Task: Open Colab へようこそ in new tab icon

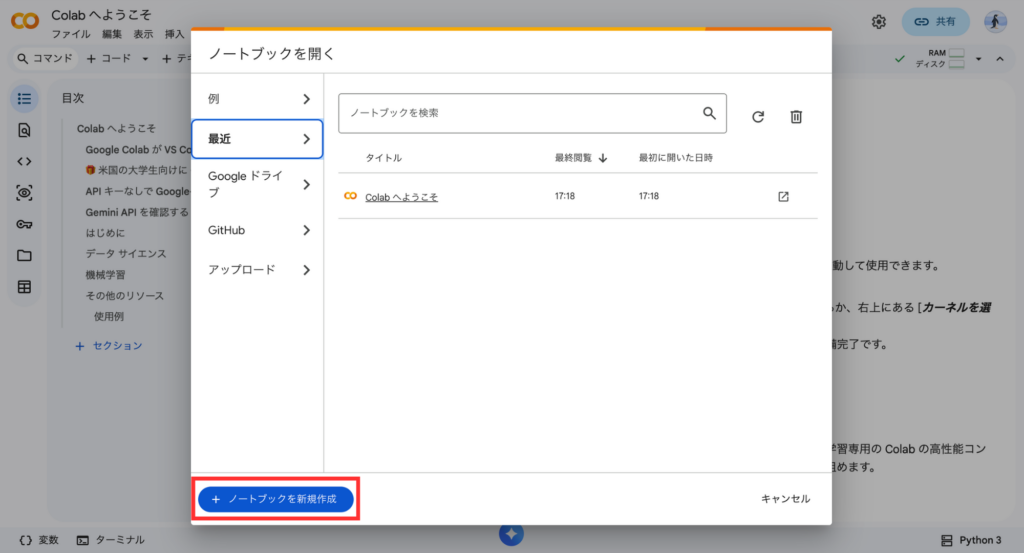Action: [784, 197]
